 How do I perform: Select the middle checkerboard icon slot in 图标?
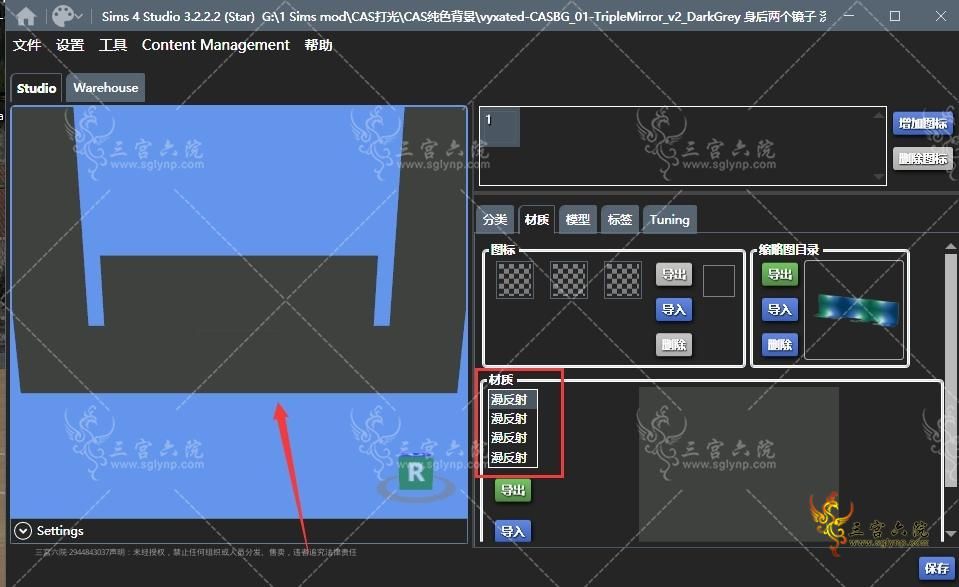click(x=569, y=280)
